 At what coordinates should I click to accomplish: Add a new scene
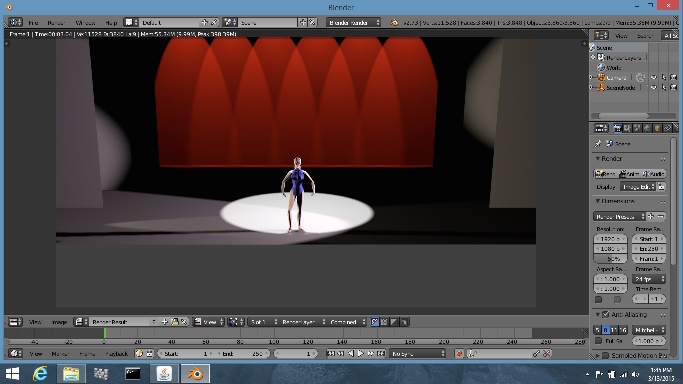[x=303, y=22]
